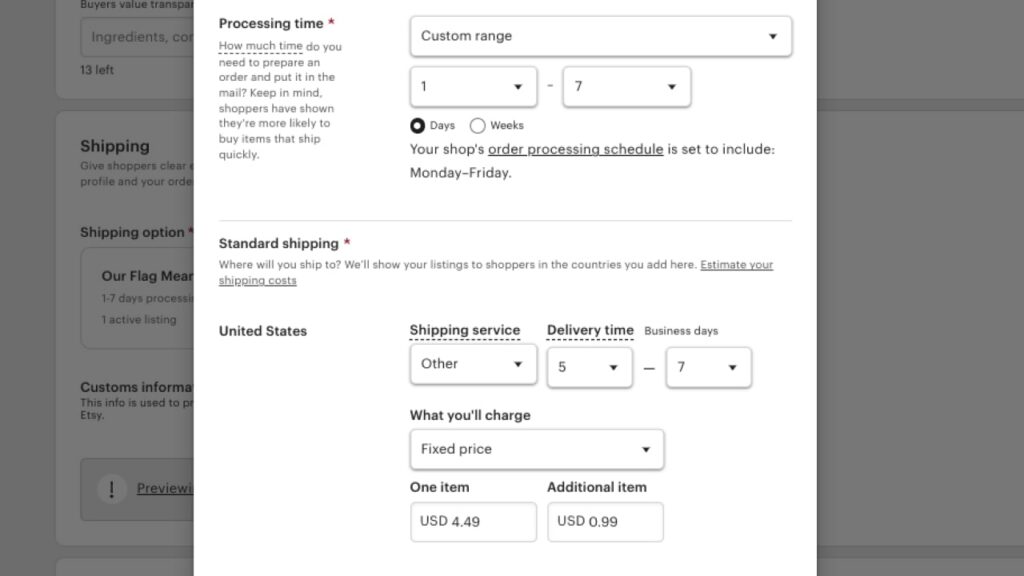Click the Estimate your shipping costs link
The width and height of the screenshot is (1024, 576).
tap(735, 264)
